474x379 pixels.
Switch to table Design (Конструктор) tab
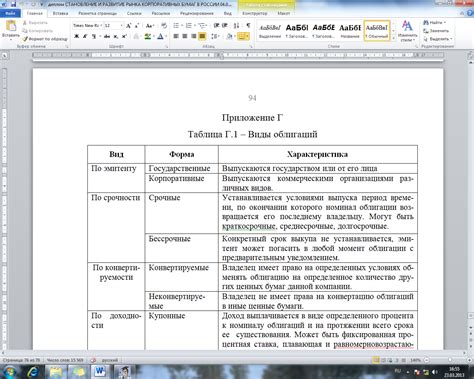[255, 13]
